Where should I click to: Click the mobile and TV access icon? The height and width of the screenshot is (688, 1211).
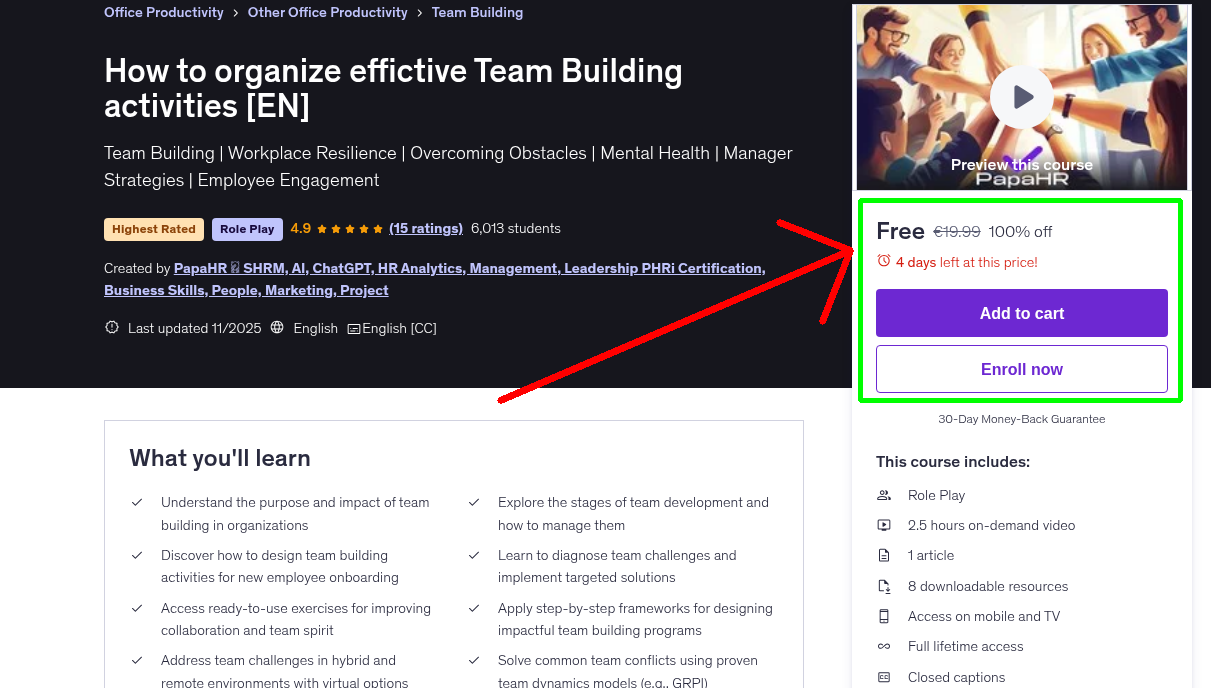point(884,616)
